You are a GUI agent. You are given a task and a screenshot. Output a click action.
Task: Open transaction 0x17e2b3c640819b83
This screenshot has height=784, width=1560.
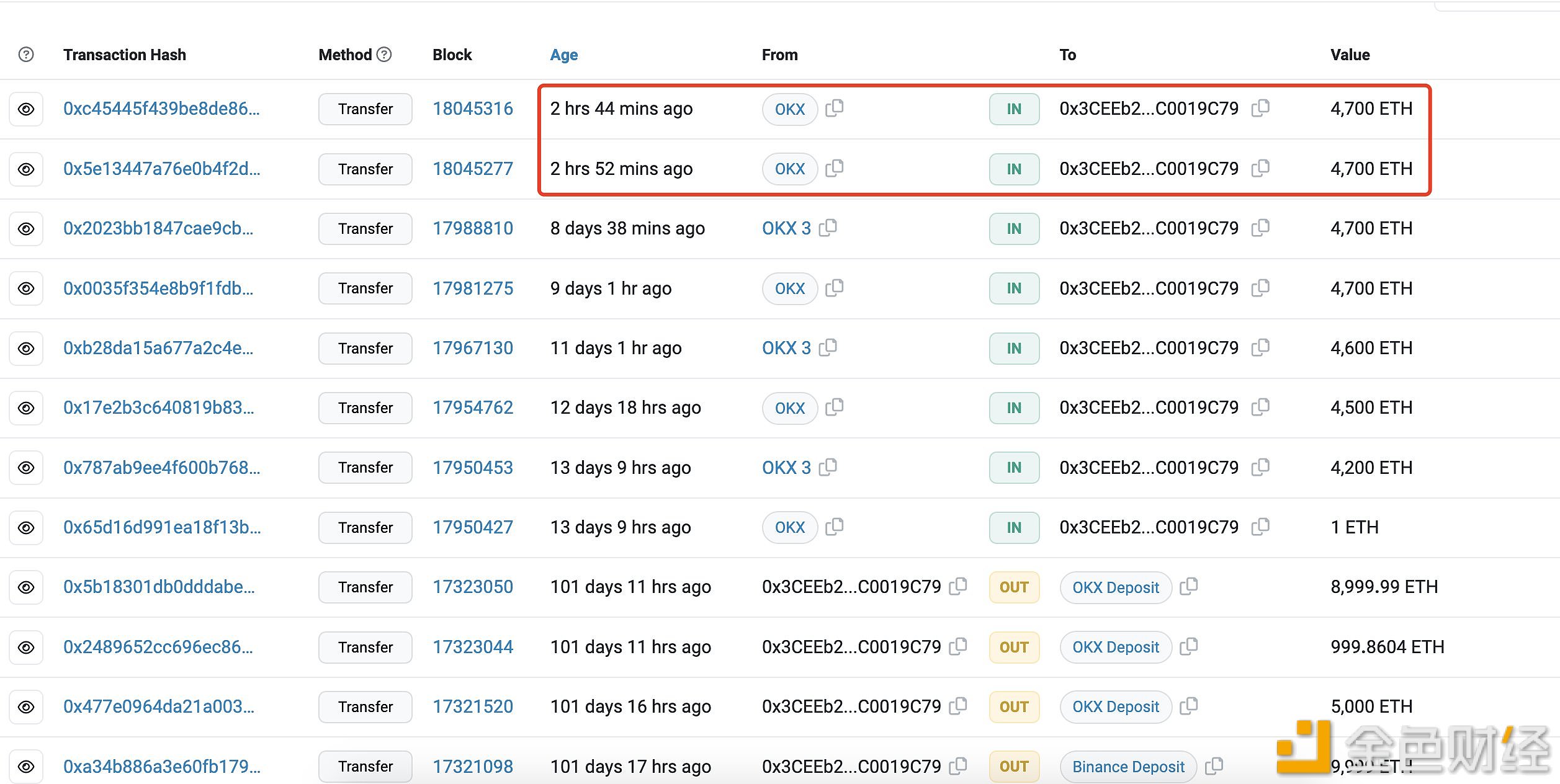pos(159,408)
